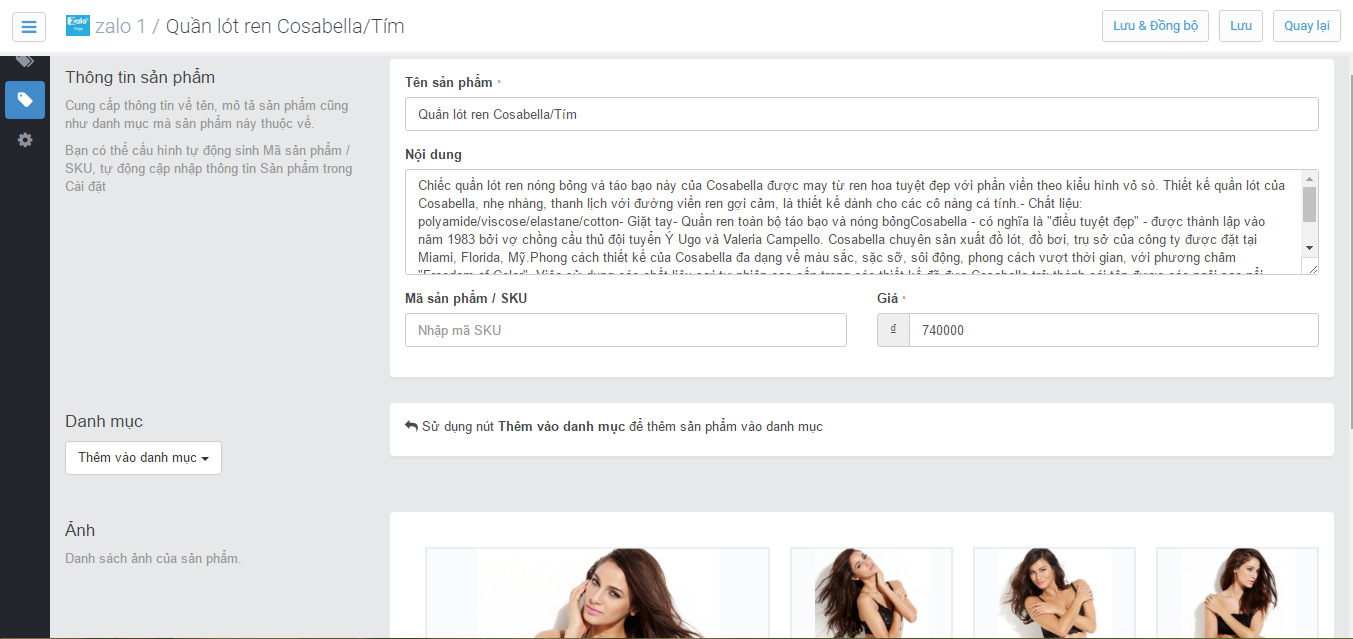Click the reply arrow icon in category hint
The width and height of the screenshot is (1353, 639).
(411, 427)
